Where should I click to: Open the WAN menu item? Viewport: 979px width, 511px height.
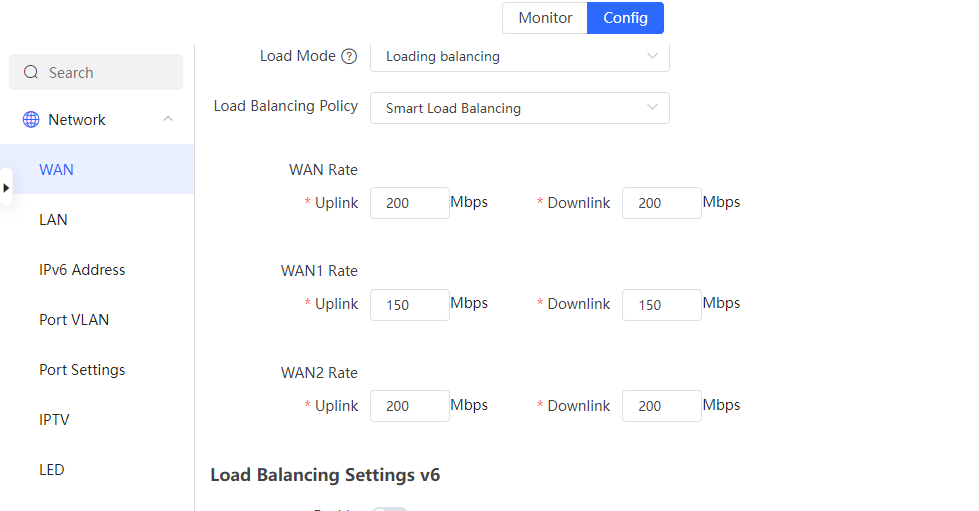tap(57, 170)
